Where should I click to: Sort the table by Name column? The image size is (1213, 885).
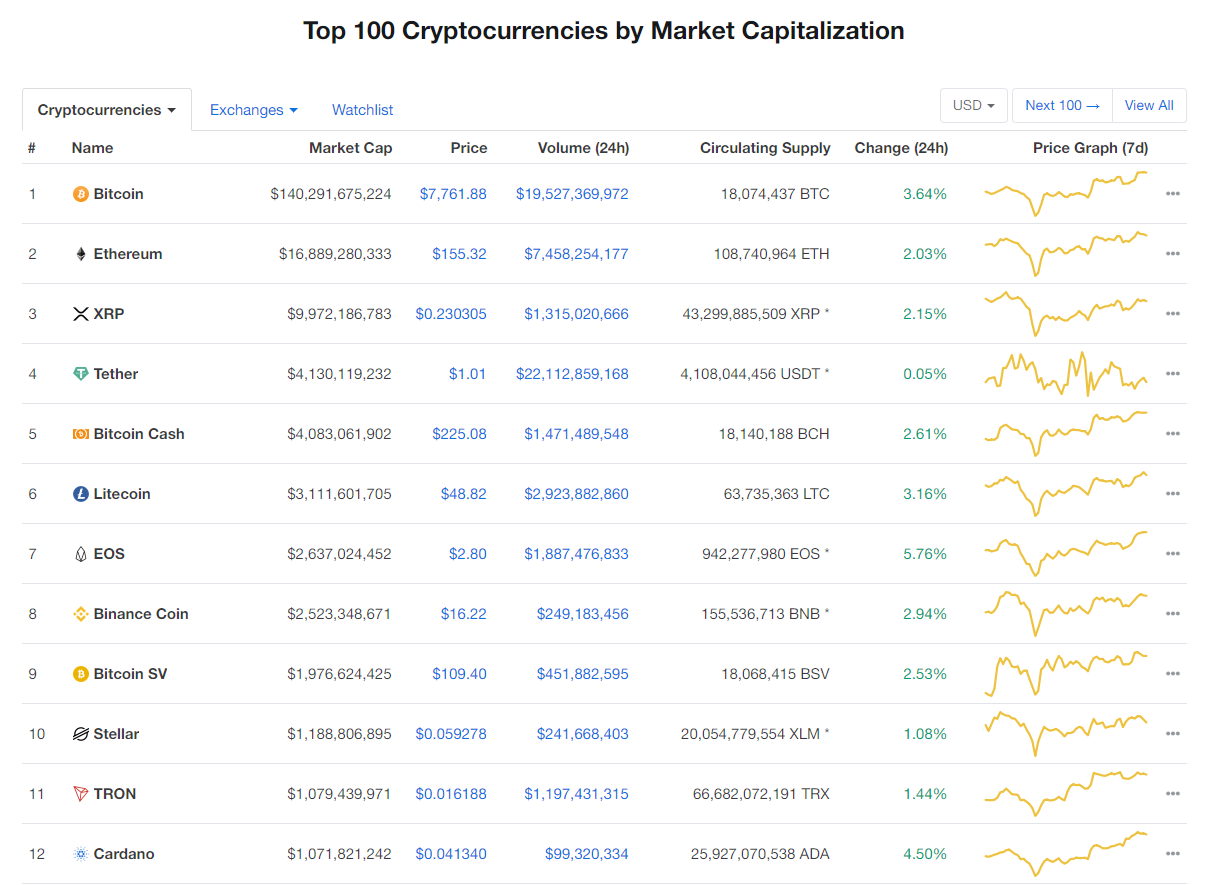(x=92, y=148)
